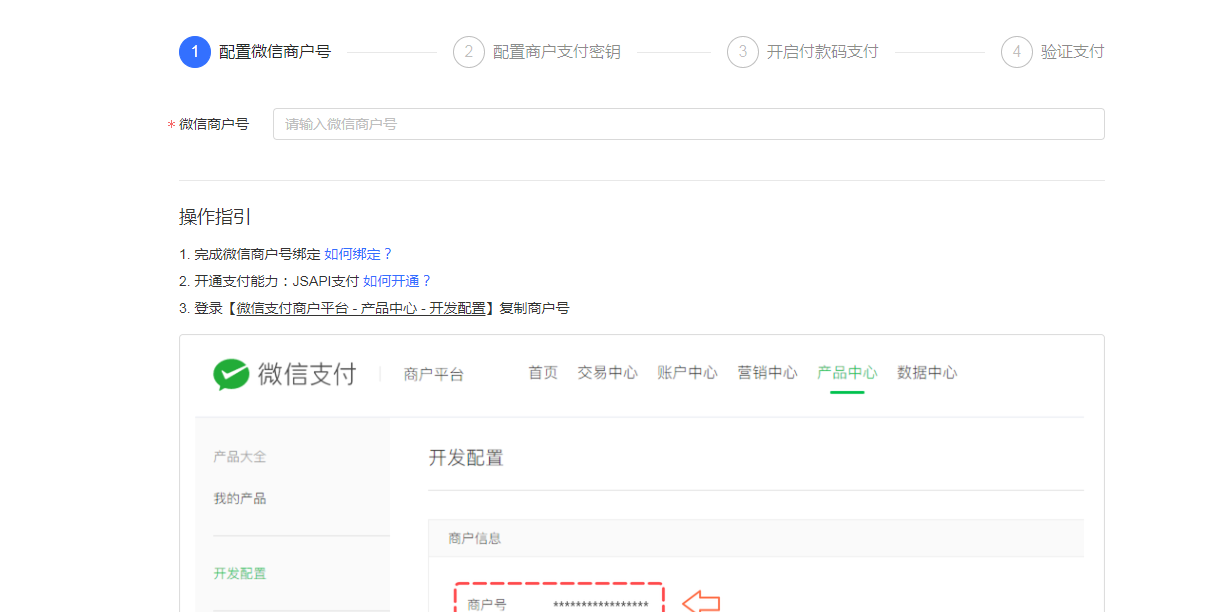
Task: Click the text 完成微信商户号绑定
Action: (x=257, y=254)
